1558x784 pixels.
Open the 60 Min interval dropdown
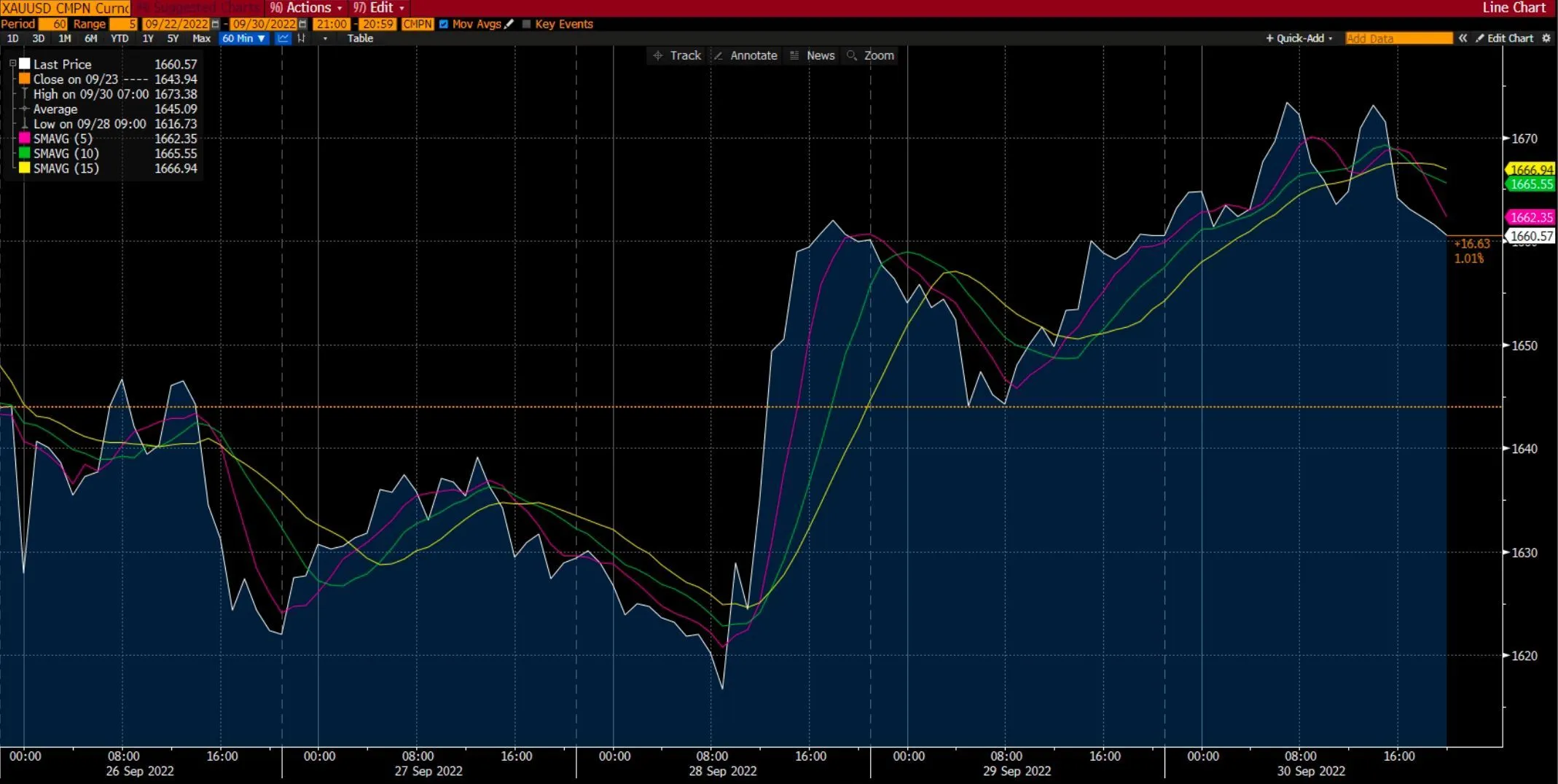point(243,38)
